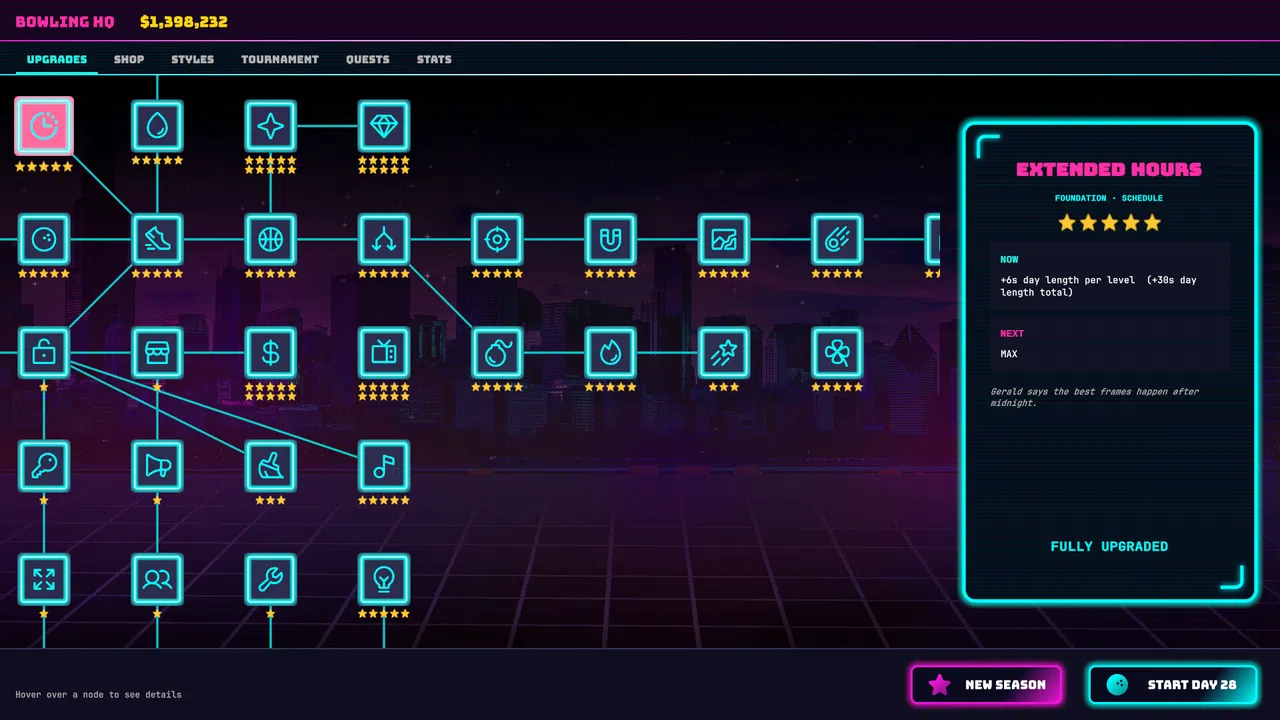The height and width of the screenshot is (720, 1280).
Task: Click the five-star rating in details panel
Action: [1109, 222]
